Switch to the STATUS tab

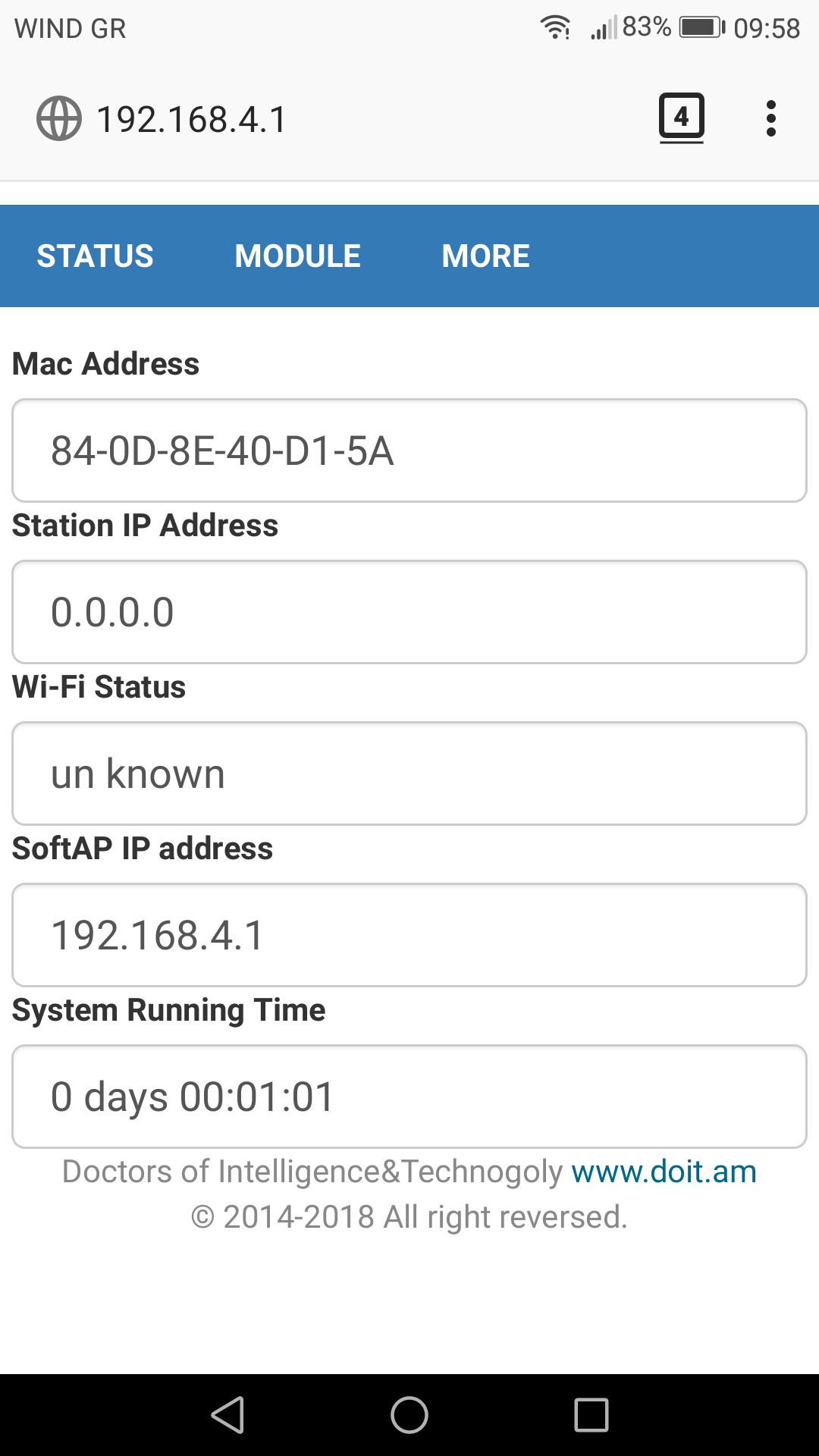tap(96, 256)
